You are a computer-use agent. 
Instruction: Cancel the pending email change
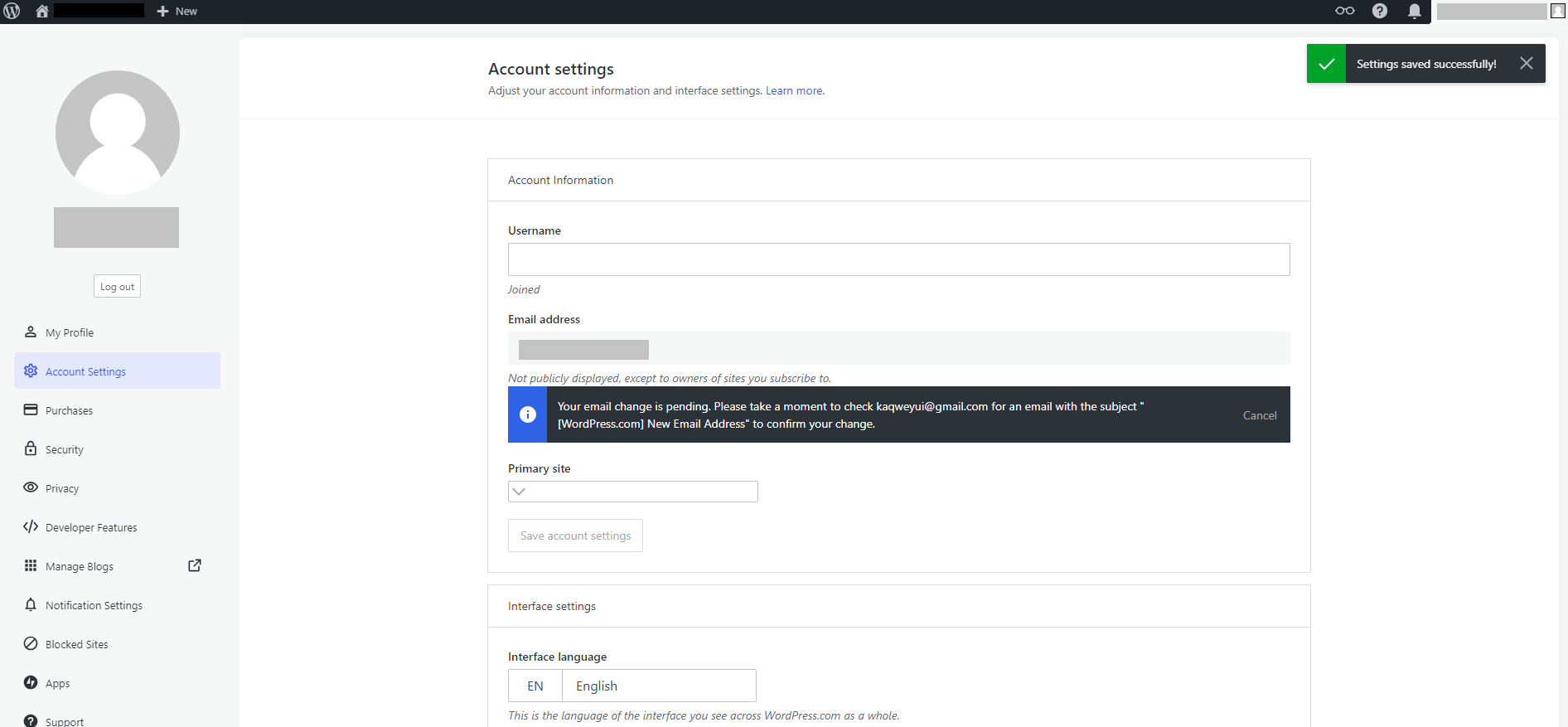click(1259, 415)
